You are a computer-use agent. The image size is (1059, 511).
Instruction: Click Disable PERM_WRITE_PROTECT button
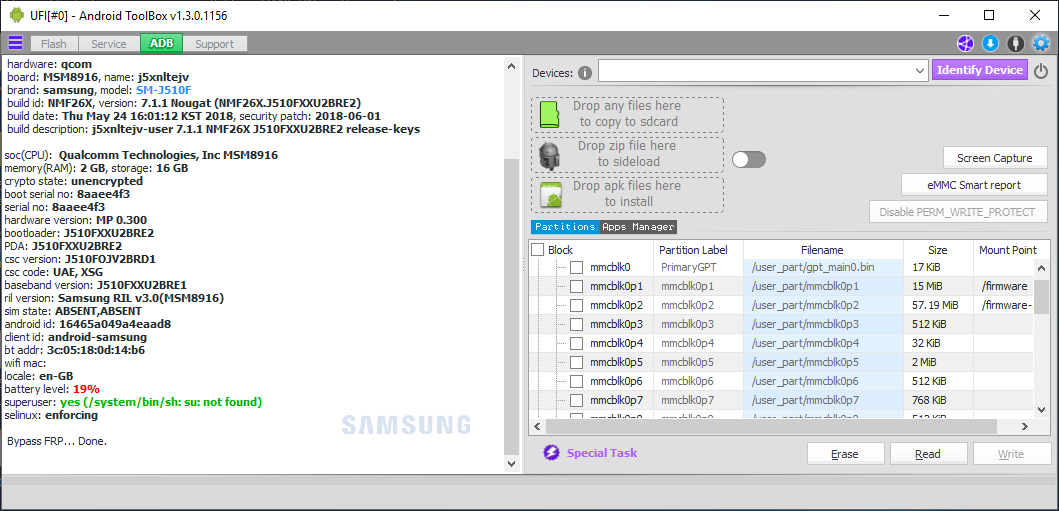click(x=958, y=212)
